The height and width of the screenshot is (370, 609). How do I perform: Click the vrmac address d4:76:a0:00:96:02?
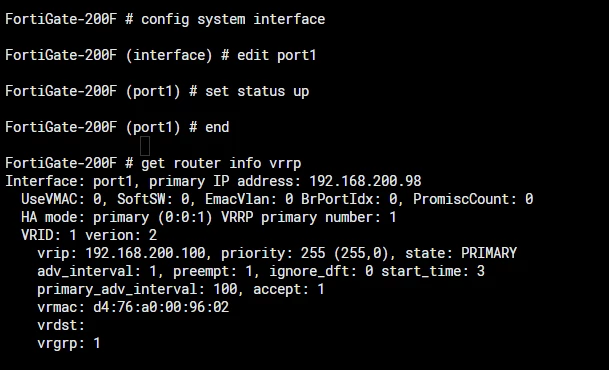tap(161, 307)
